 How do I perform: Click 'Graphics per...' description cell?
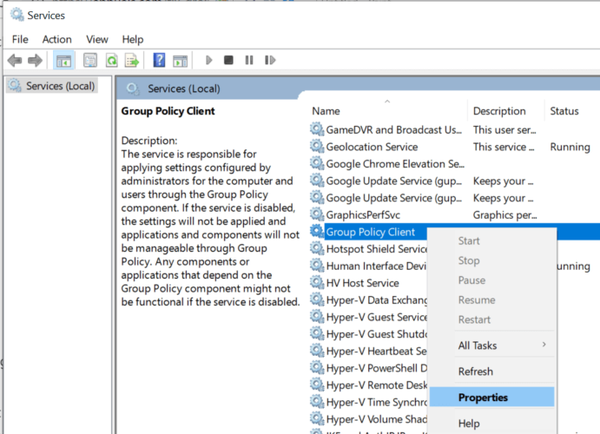pyautogui.click(x=505, y=215)
